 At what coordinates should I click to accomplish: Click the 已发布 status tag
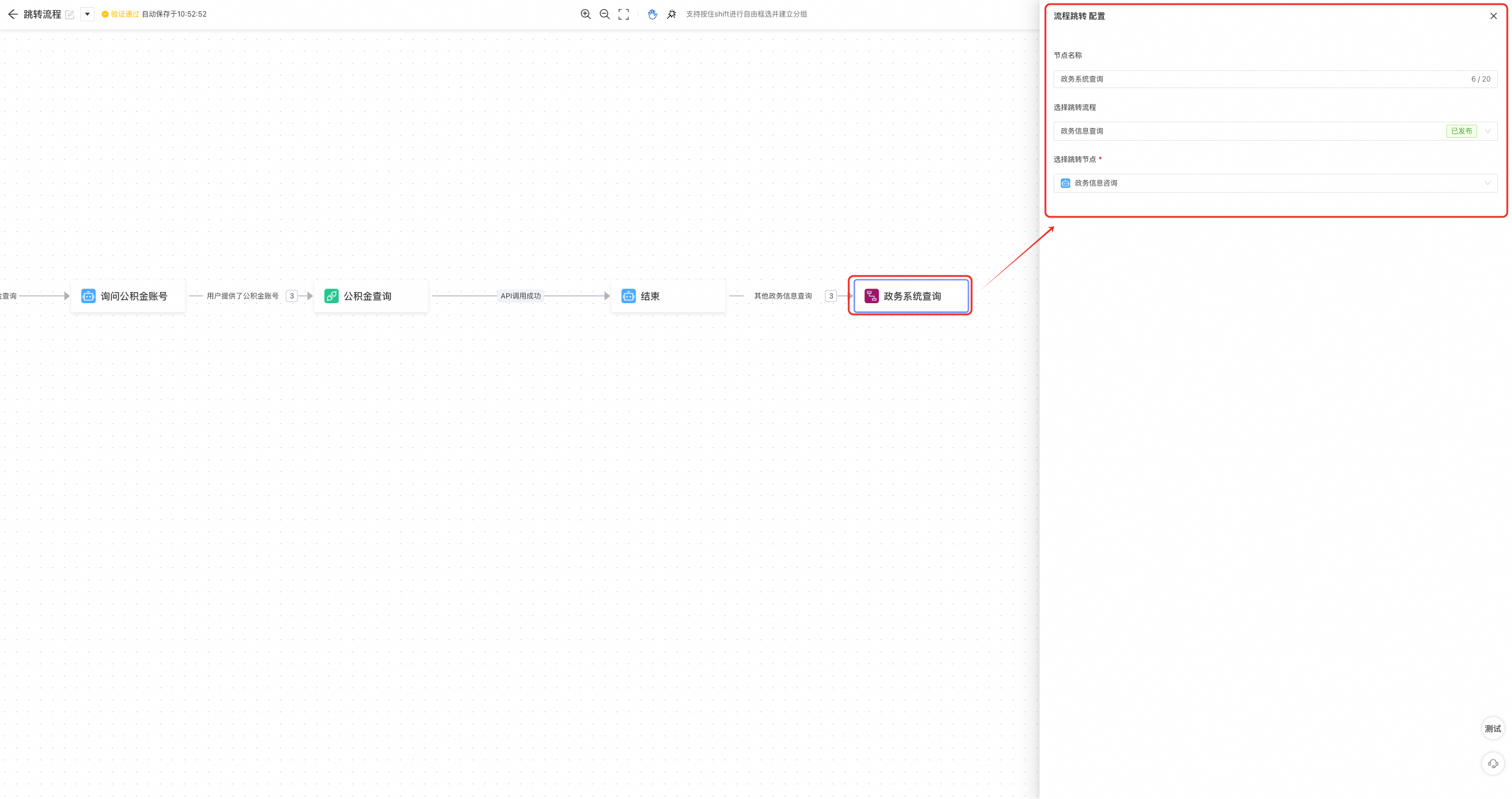tap(1462, 131)
